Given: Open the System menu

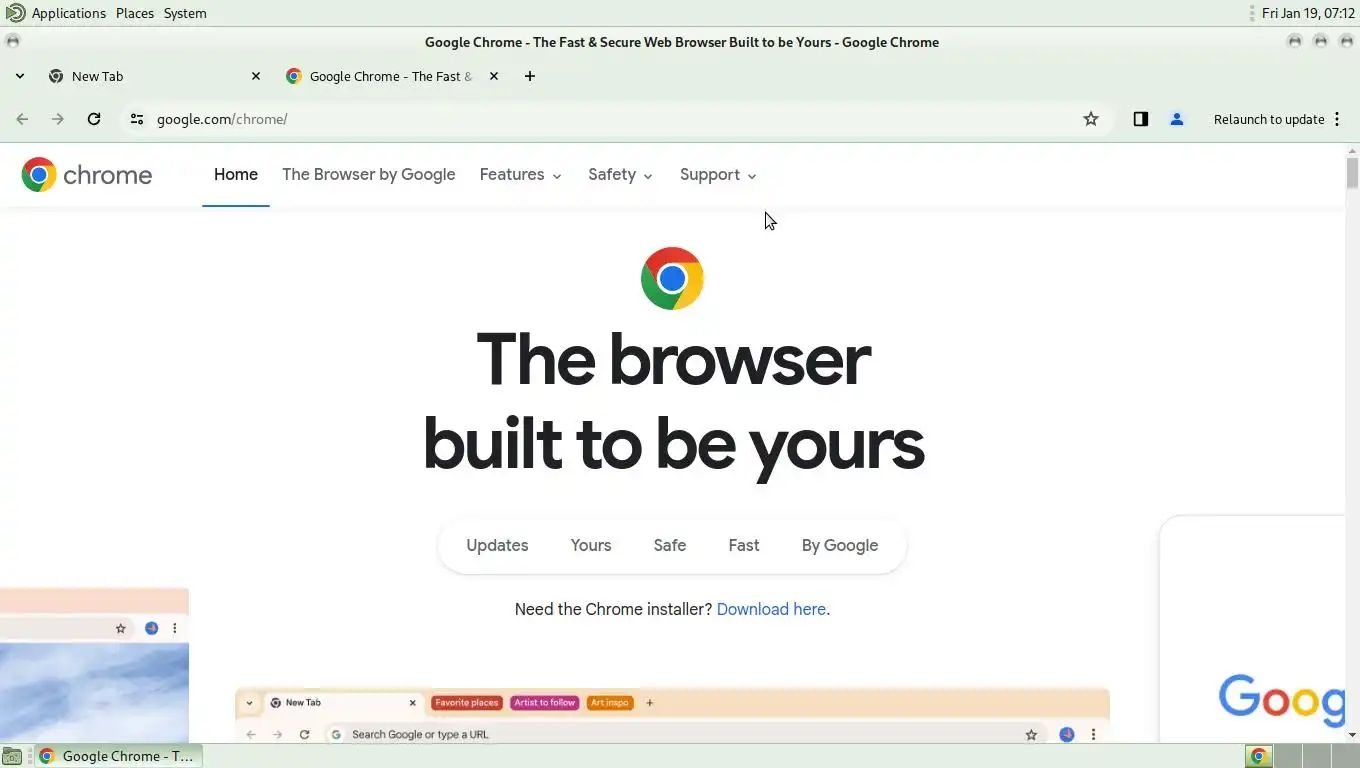Looking at the screenshot, I should 185,13.
